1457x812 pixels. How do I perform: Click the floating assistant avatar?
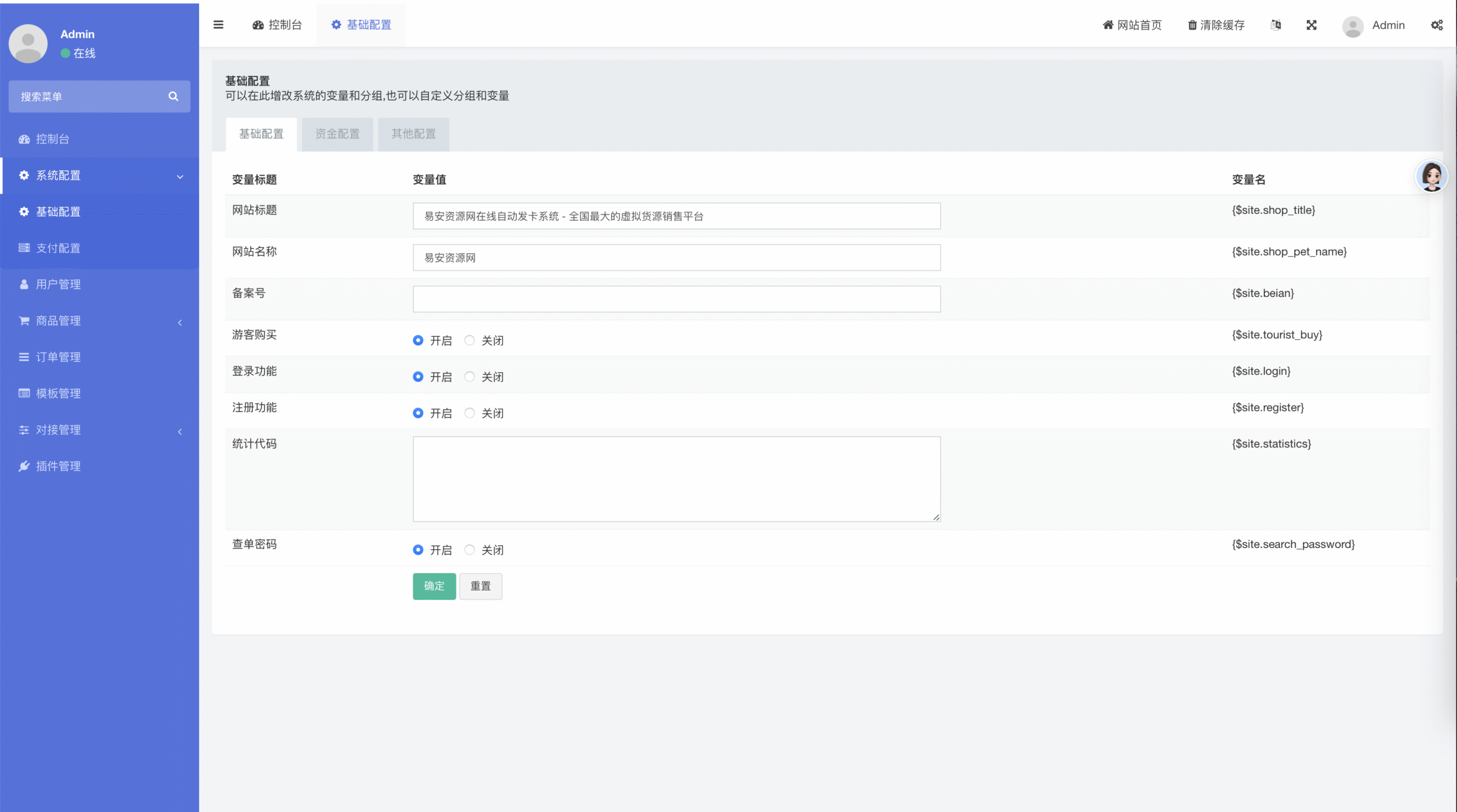(1431, 176)
